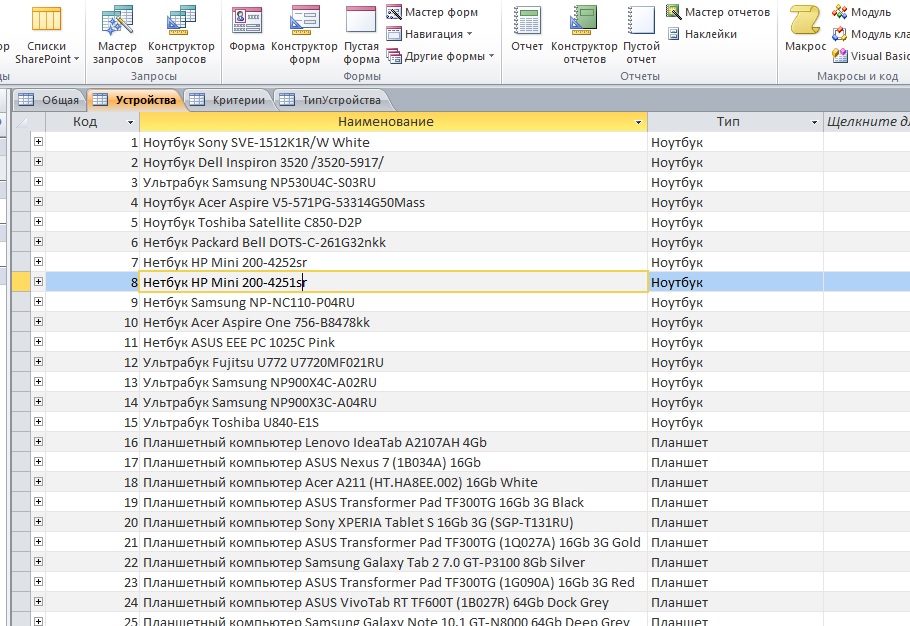Select cell 'Ноутбук Dell Inspiron 3520 /3520-5917/'
This screenshot has width=910, height=626.
pyautogui.click(x=393, y=162)
